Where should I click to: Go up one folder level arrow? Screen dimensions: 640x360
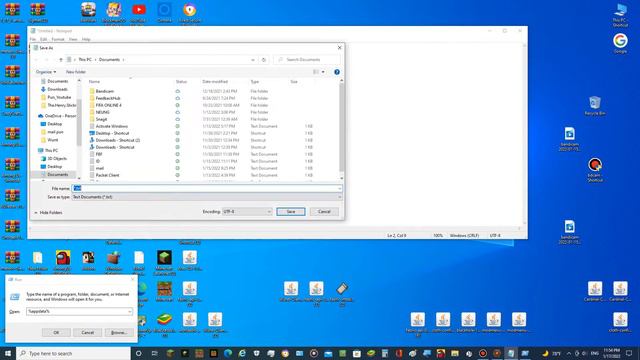(61, 60)
